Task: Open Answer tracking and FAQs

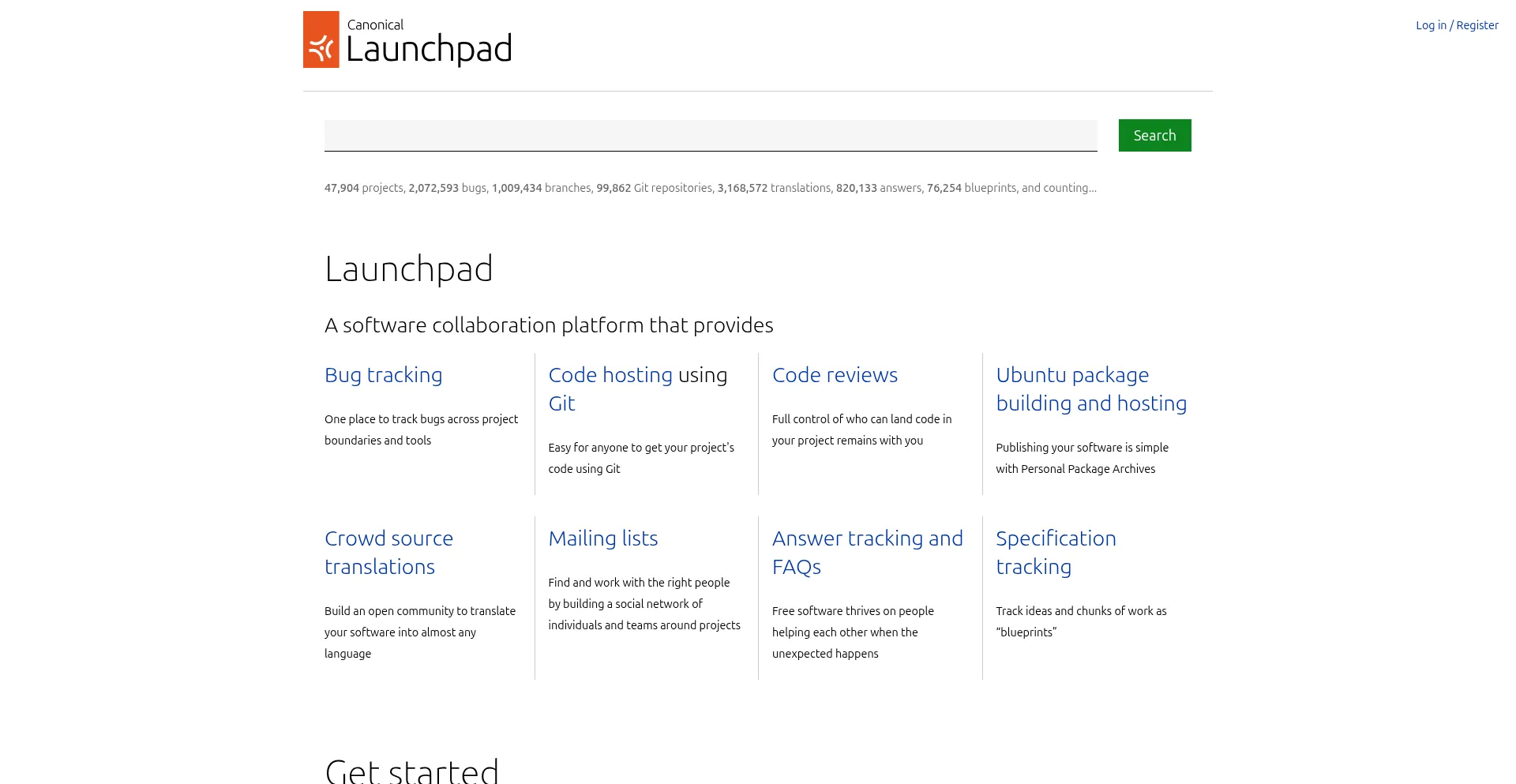Action: click(x=867, y=553)
